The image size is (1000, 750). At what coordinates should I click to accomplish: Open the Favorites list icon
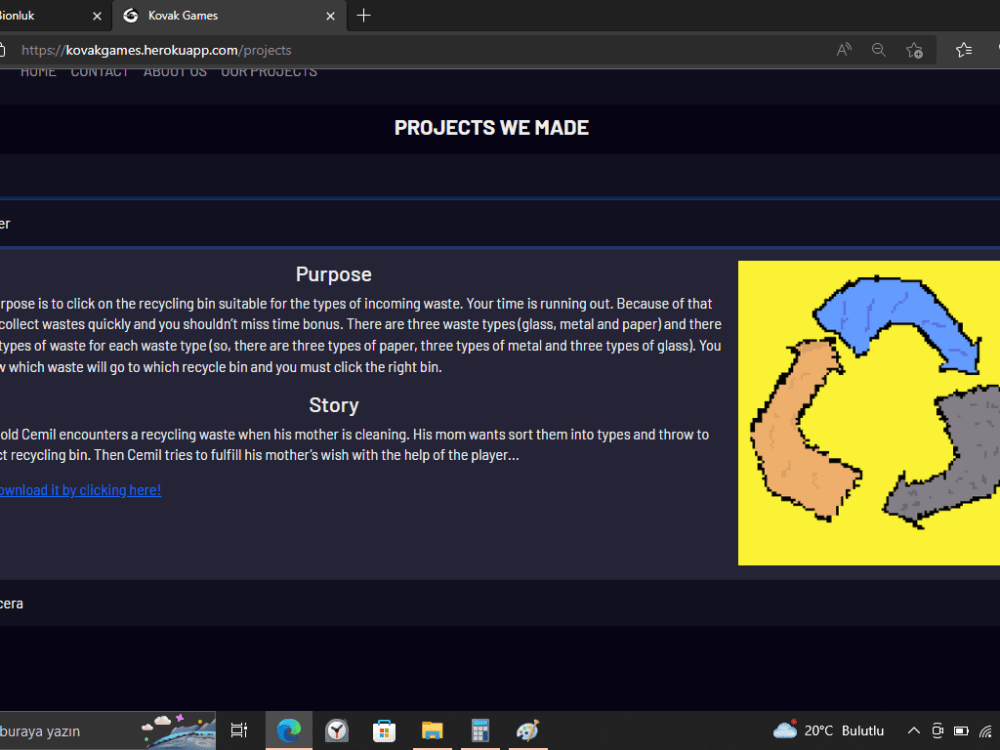(x=964, y=50)
